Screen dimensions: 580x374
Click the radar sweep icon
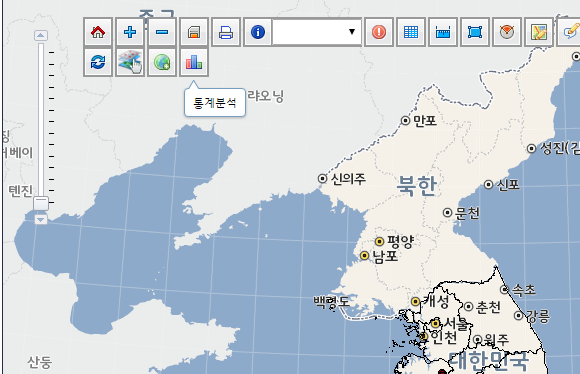507,32
